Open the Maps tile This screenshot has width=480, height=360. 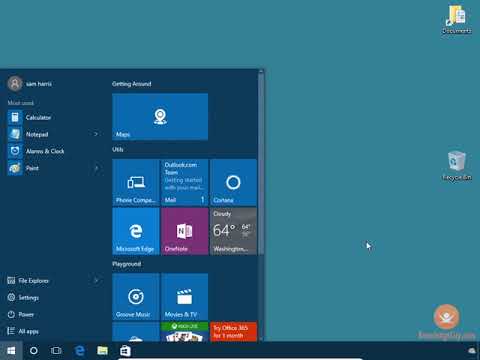(x=160, y=116)
